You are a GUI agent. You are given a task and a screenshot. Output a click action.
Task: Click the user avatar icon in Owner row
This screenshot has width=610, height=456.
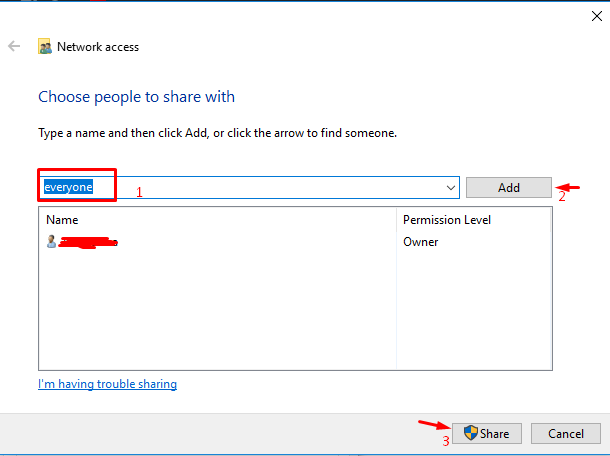51,242
